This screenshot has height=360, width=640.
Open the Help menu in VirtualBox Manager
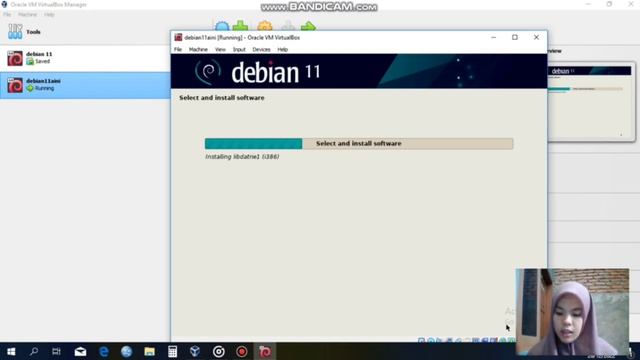49,15
